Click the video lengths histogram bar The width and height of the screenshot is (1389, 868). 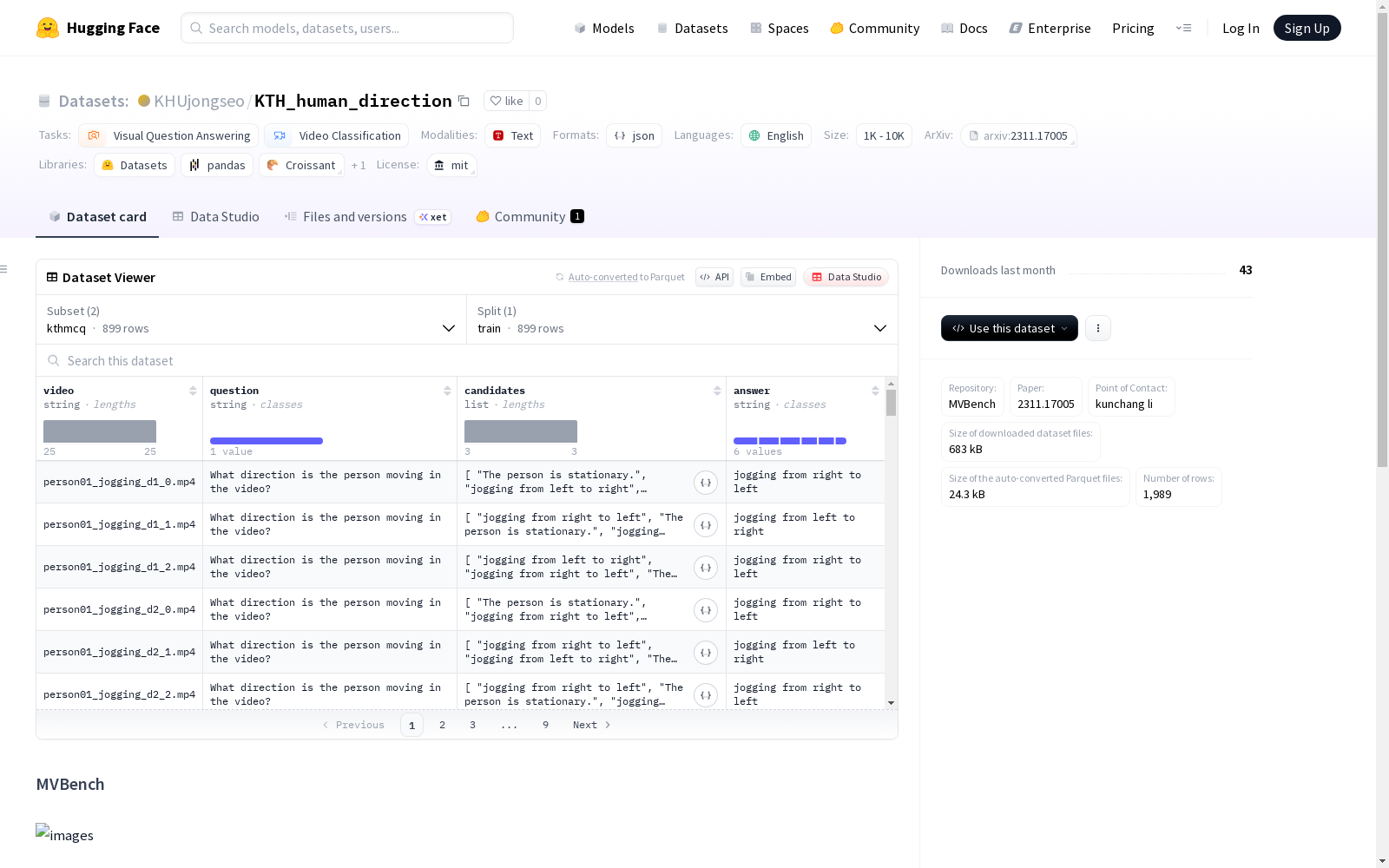pos(100,431)
